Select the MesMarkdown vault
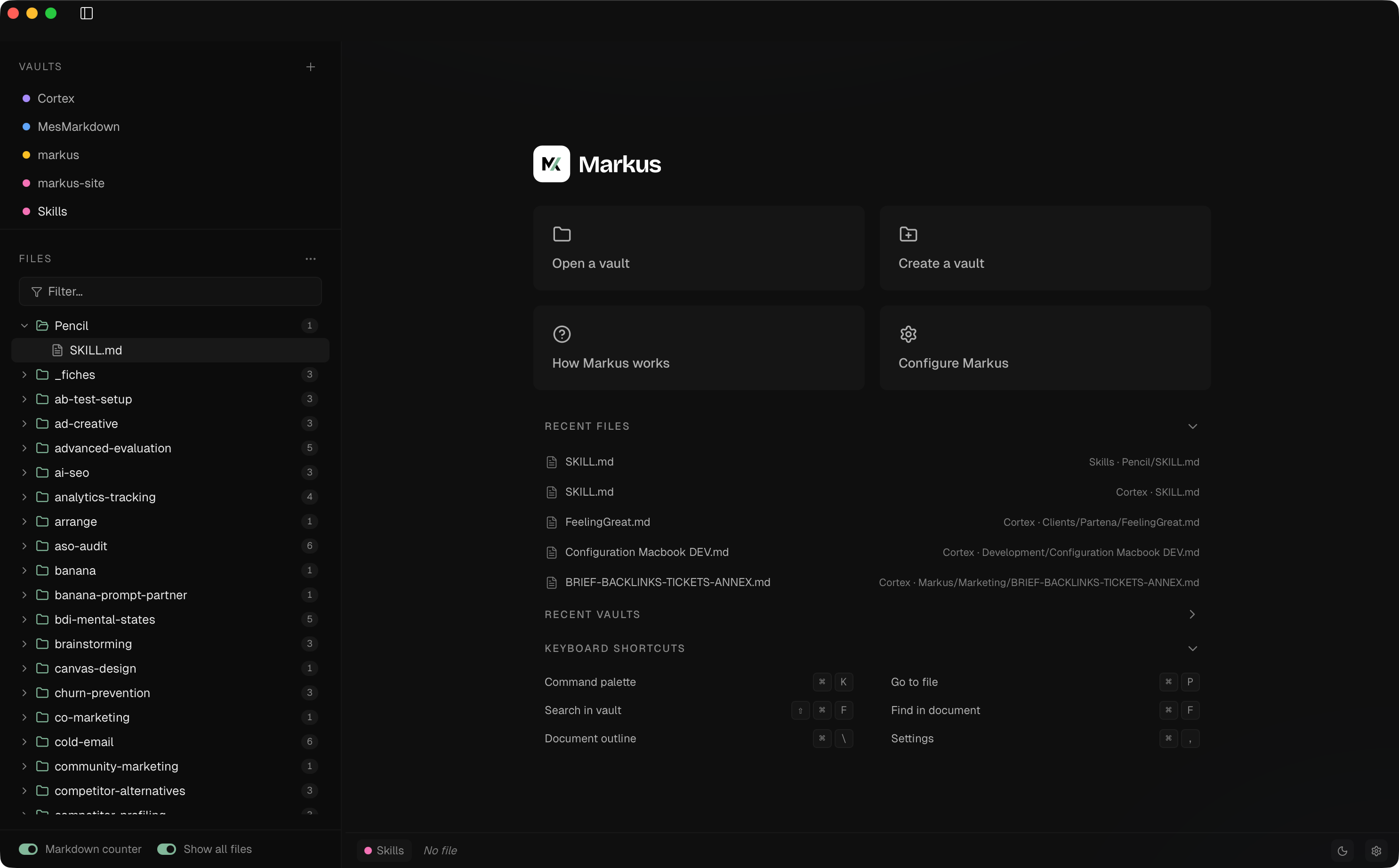The image size is (1399, 868). [x=170, y=127]
